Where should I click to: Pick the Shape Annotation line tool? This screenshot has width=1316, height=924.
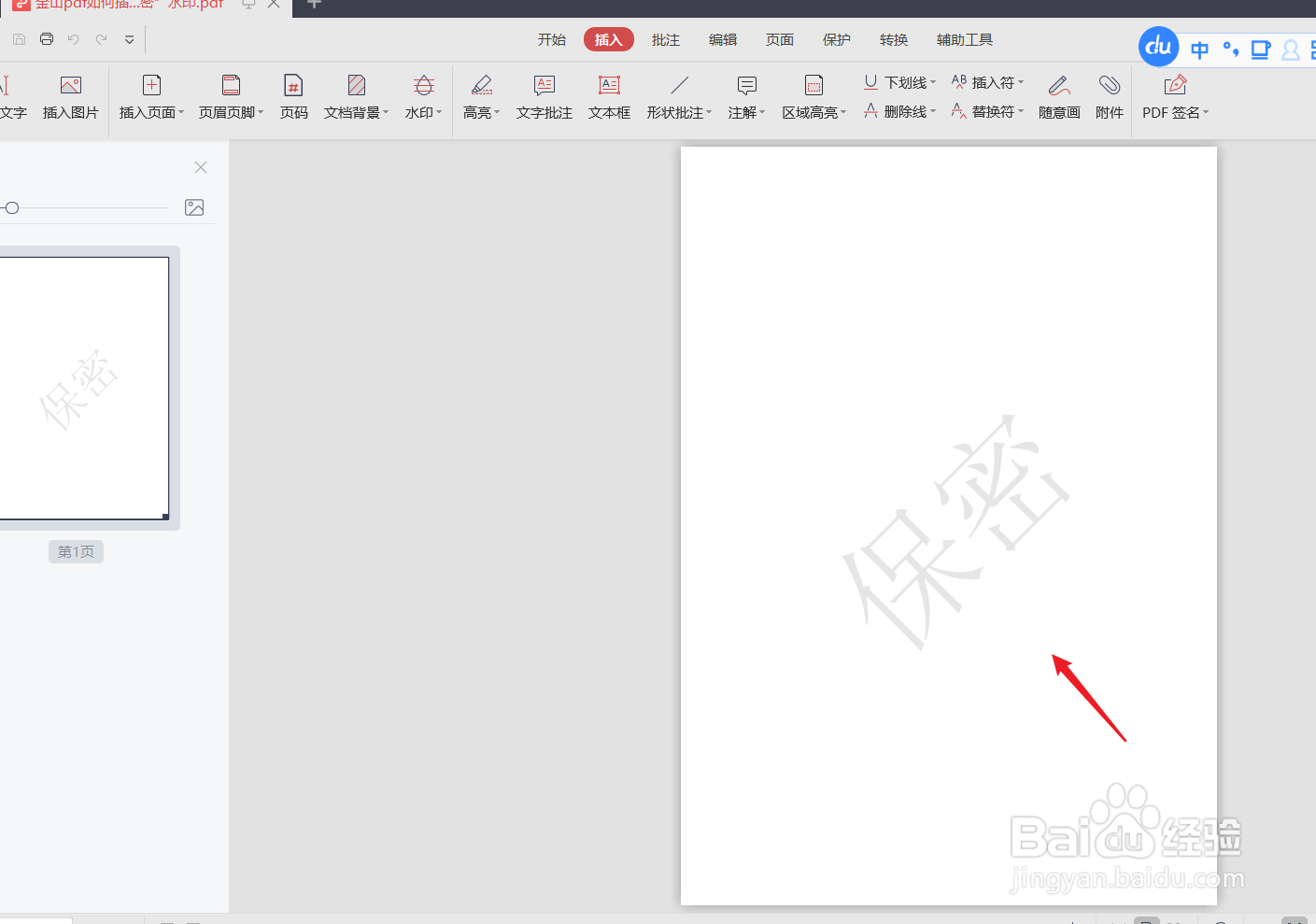click(x=680, y=86)
